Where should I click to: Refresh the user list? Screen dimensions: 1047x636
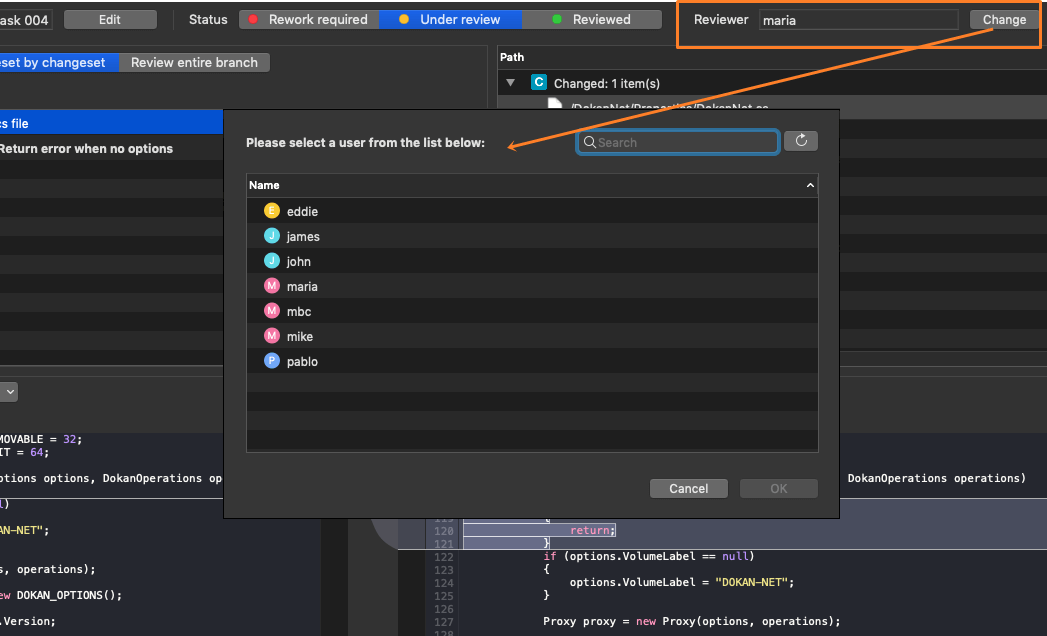coord(801,141)
